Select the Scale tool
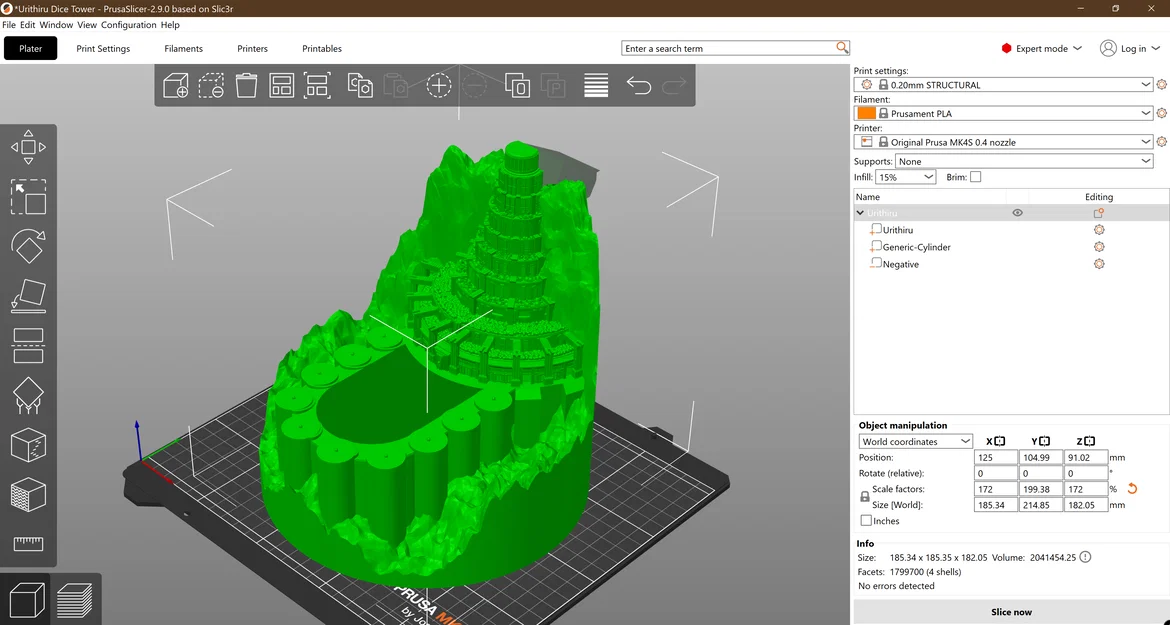Viewport: 1170px width, 625px height. pyautogui.click(x=28, y=197)
